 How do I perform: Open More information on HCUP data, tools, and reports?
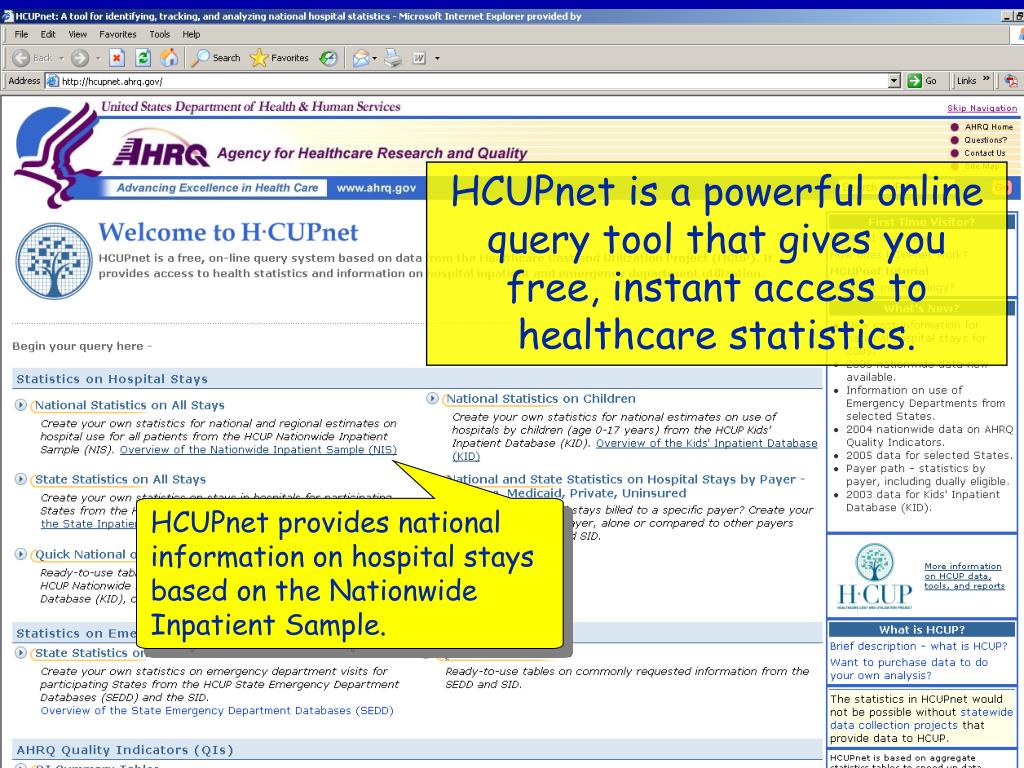pos(964,576)
